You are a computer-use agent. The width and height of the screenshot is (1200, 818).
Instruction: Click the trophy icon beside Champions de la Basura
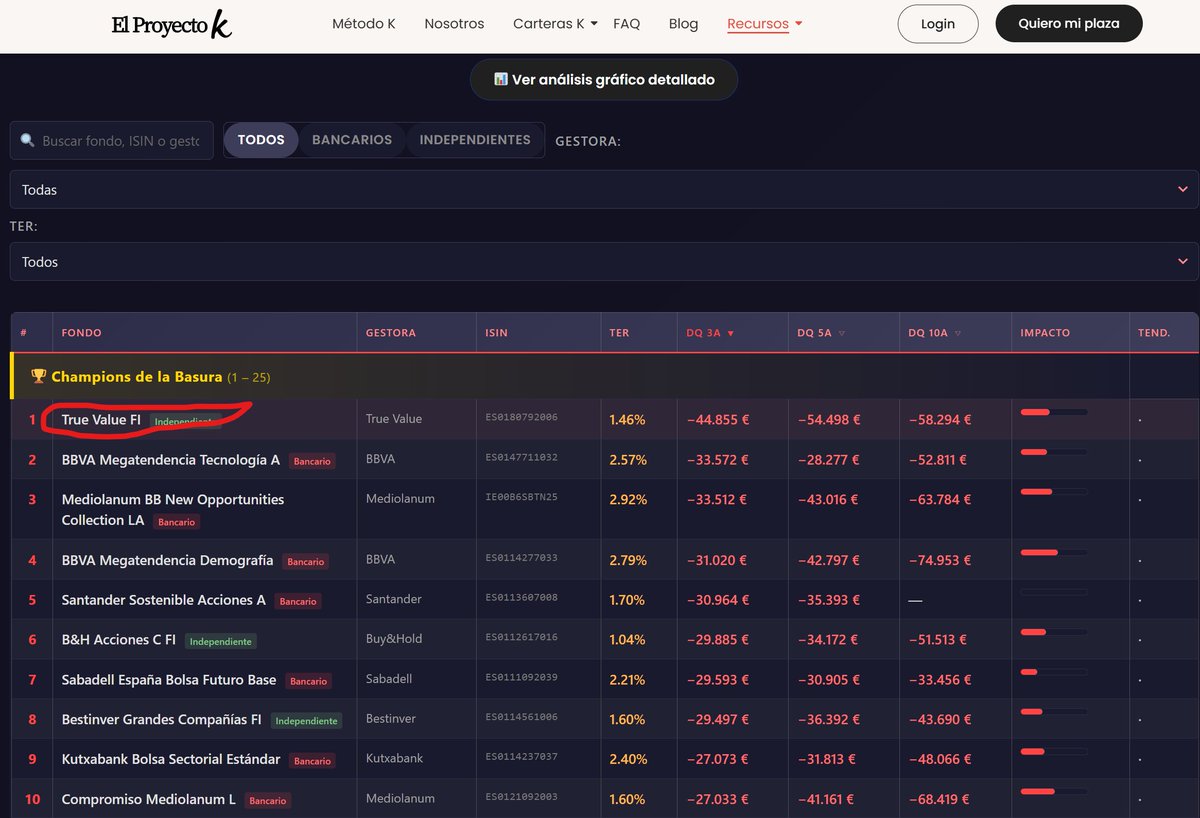pyautogui.click(x=39, y=377)
